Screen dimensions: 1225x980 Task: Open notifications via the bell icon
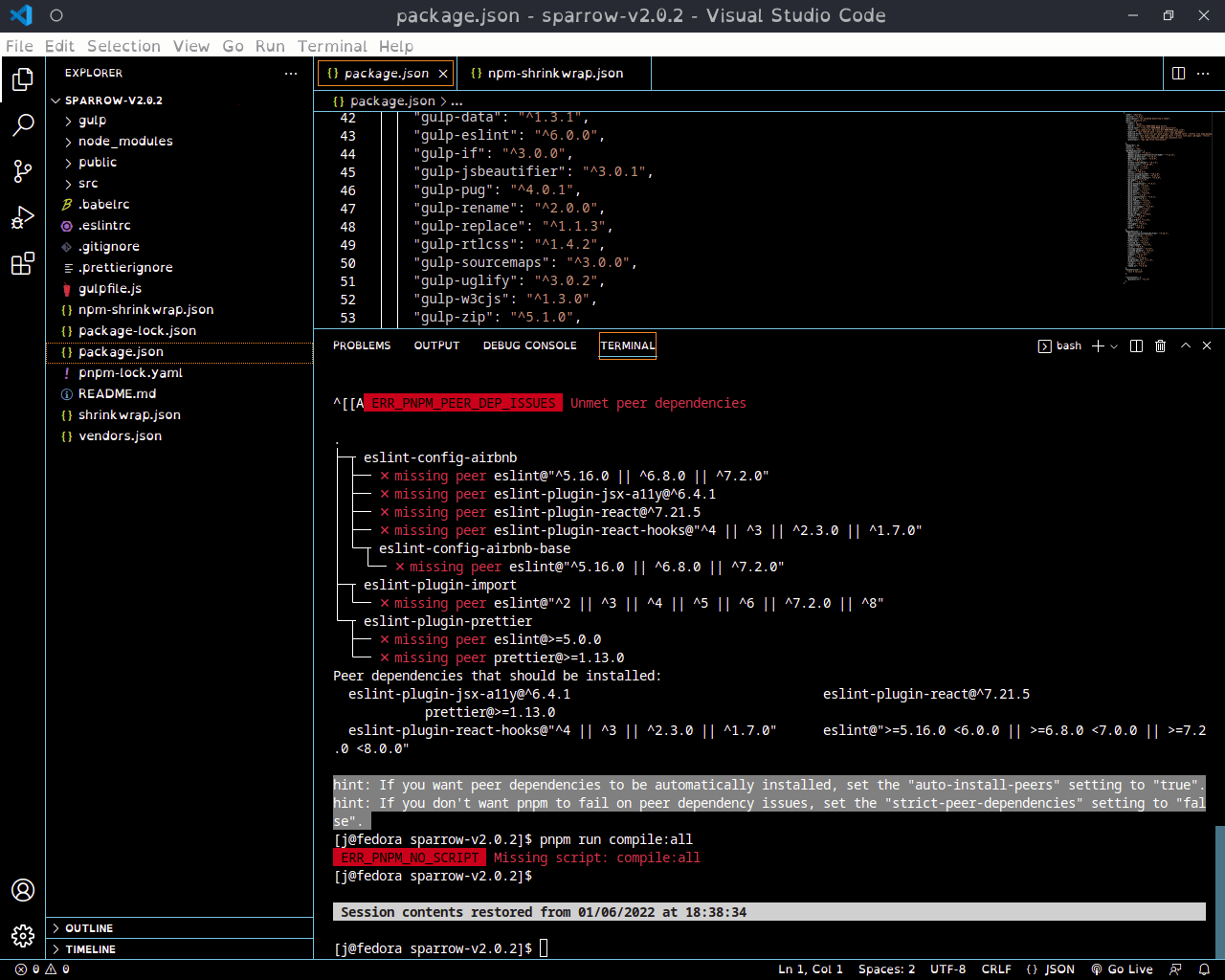(x=1206, y=969)
